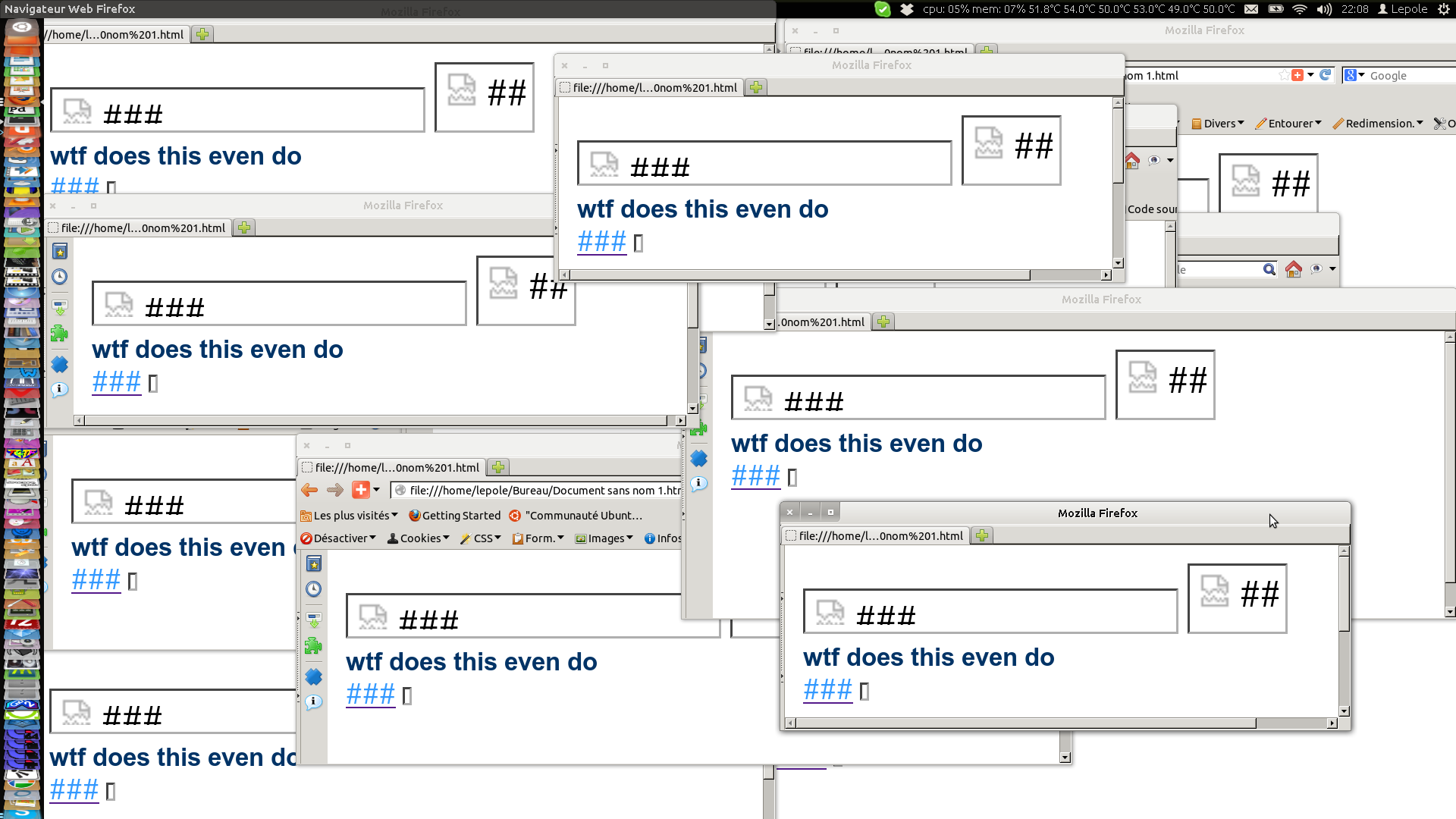
Task: Click the volume speaker indicator icon
Action: click(x=1324, y=9)
